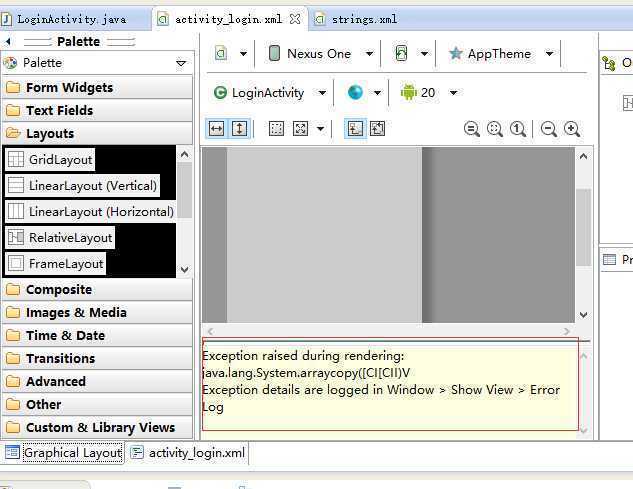Click zoom dotted-circle magnifier icon
Viewport: 633px width, 489px height.
495,129
